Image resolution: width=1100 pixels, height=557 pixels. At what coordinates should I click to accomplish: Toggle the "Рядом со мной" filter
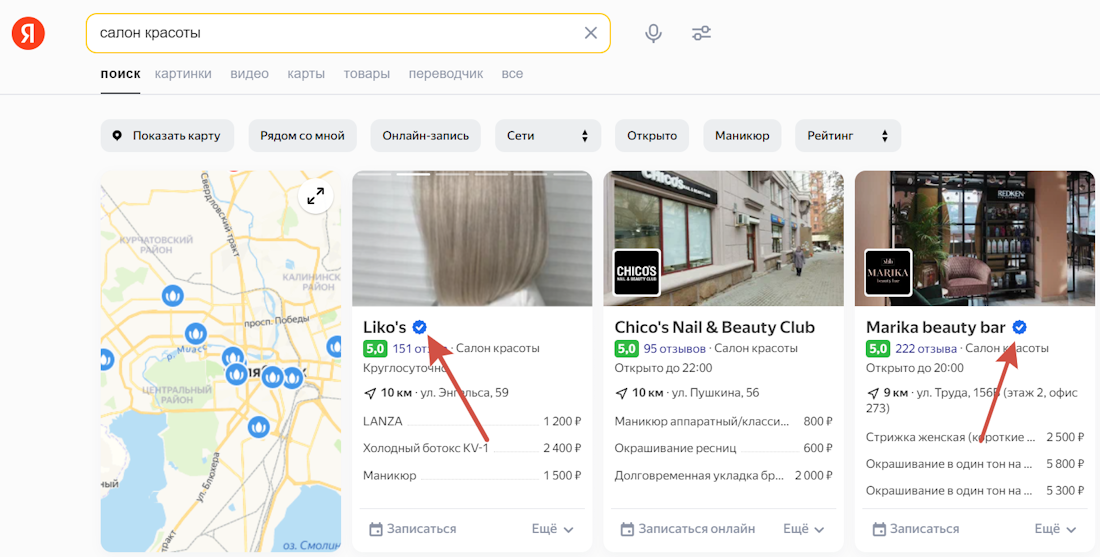[x=302, y=136]
